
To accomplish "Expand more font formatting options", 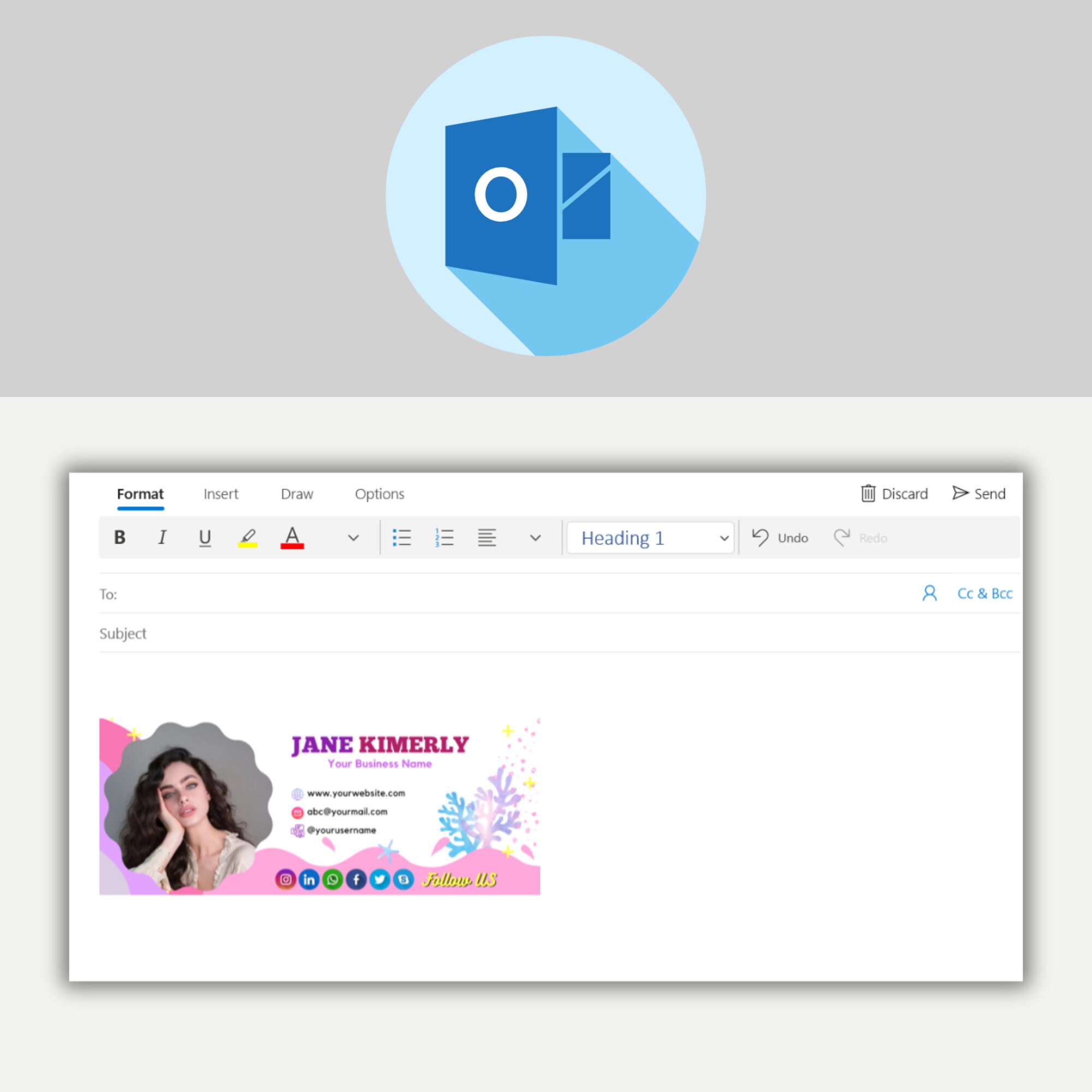I will point(353,537).
